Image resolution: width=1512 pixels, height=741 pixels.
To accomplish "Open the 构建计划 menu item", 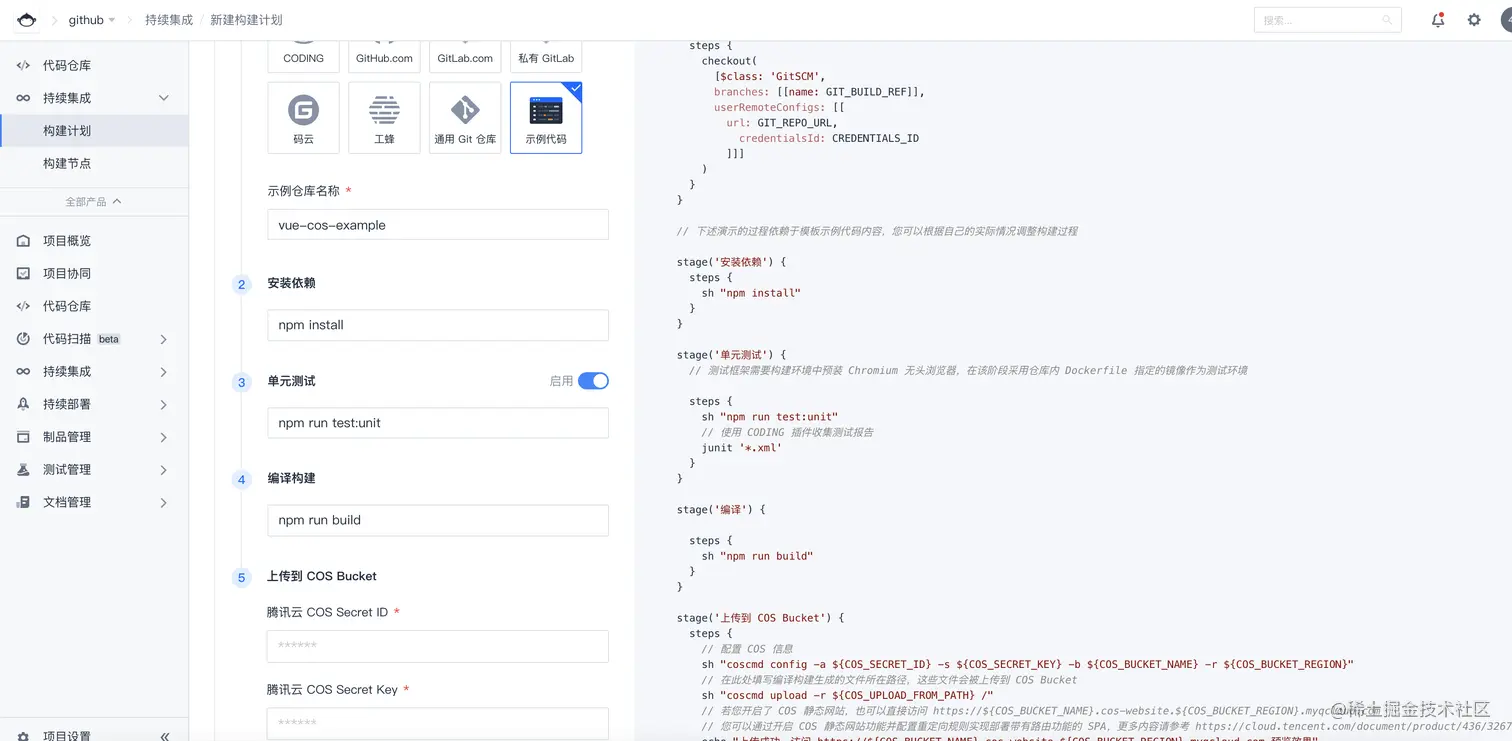I will click(x=94, y=131).
